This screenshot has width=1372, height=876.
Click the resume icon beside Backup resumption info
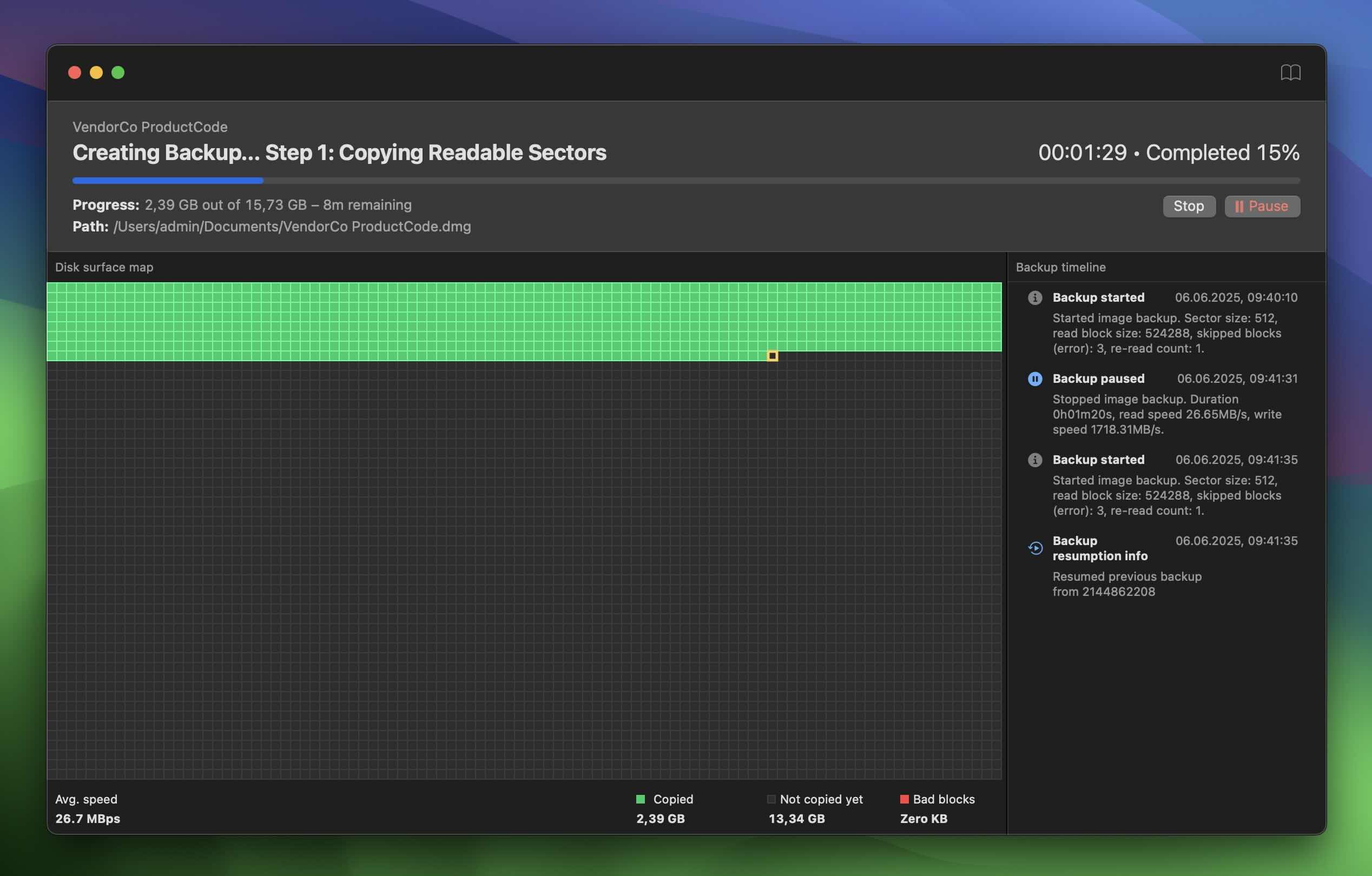point(1035,548)
